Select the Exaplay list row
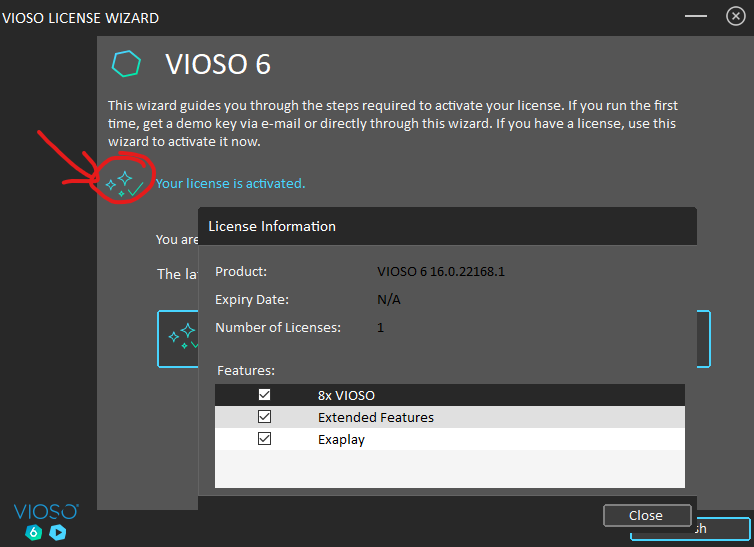The image size is (754, 547). [x=450, y=439]
